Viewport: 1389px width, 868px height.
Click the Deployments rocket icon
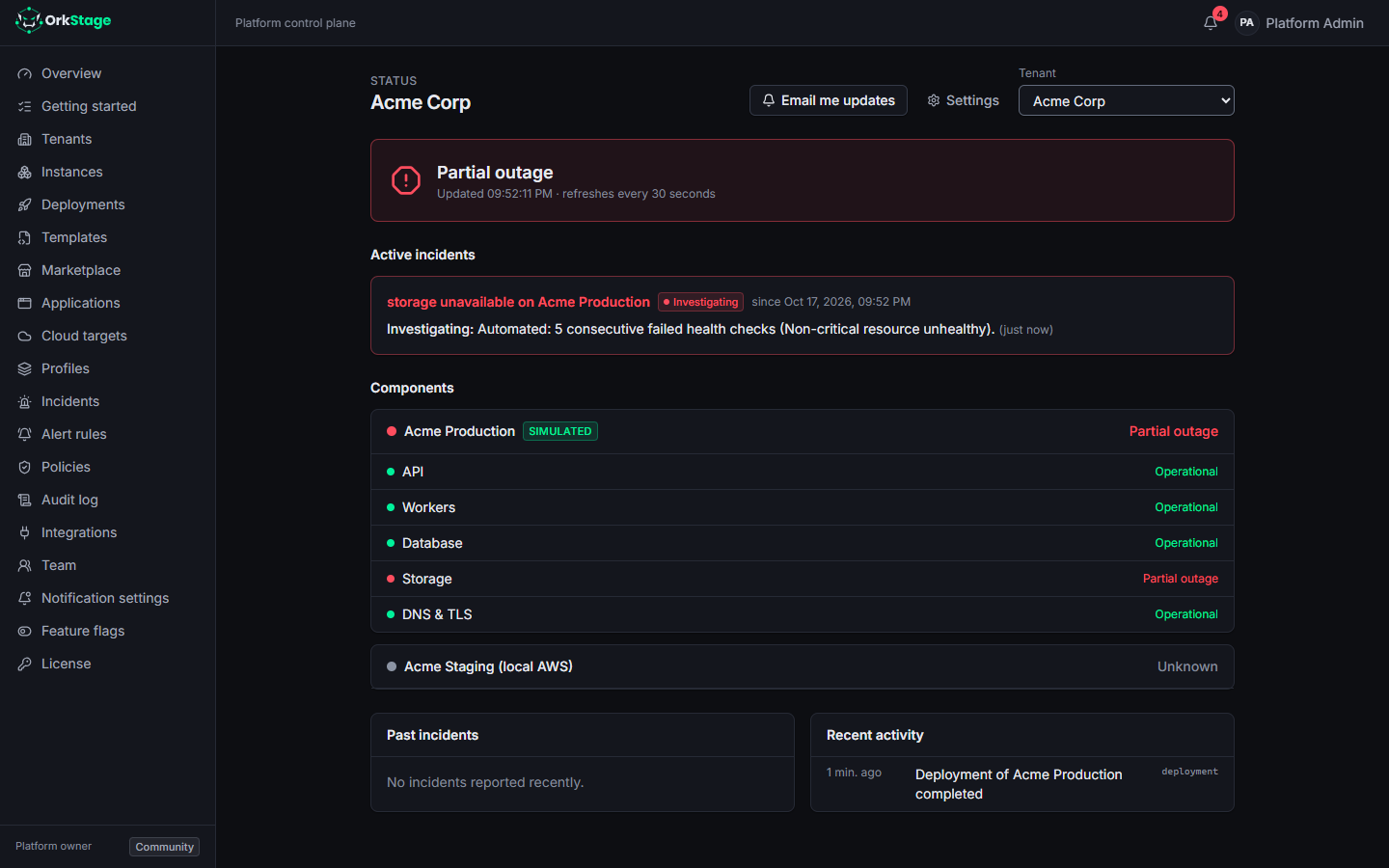(25, 204)
